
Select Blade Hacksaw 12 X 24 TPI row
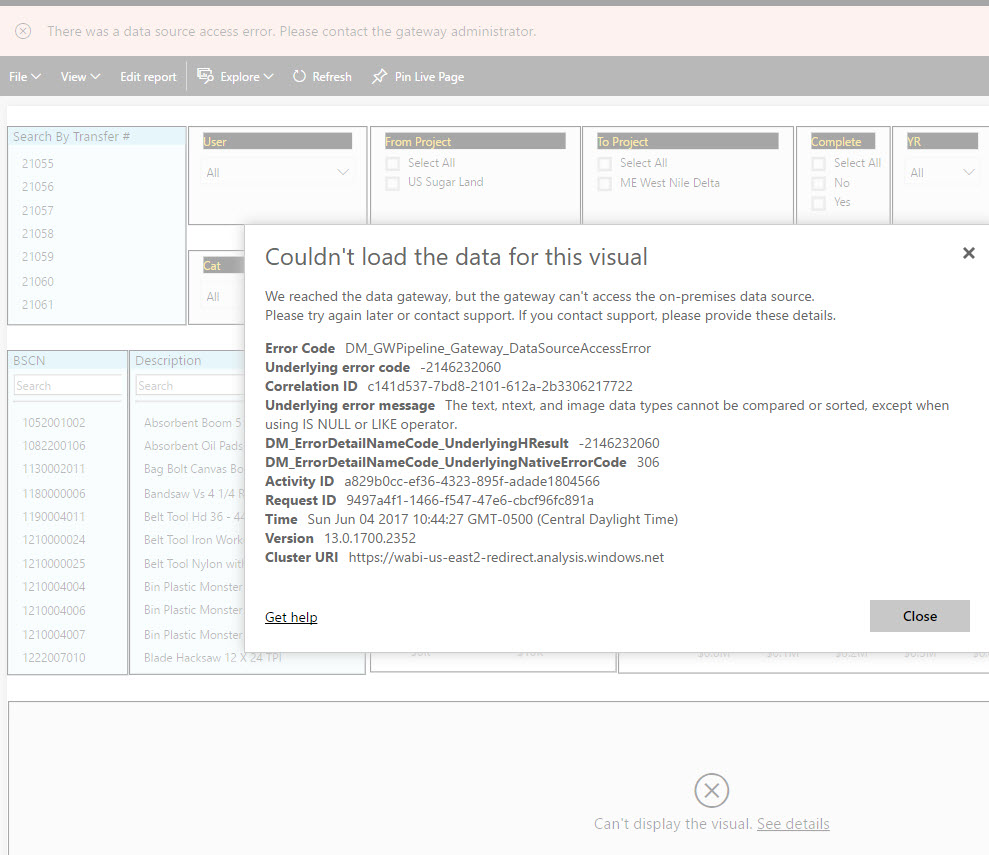[x=213, y=658]
